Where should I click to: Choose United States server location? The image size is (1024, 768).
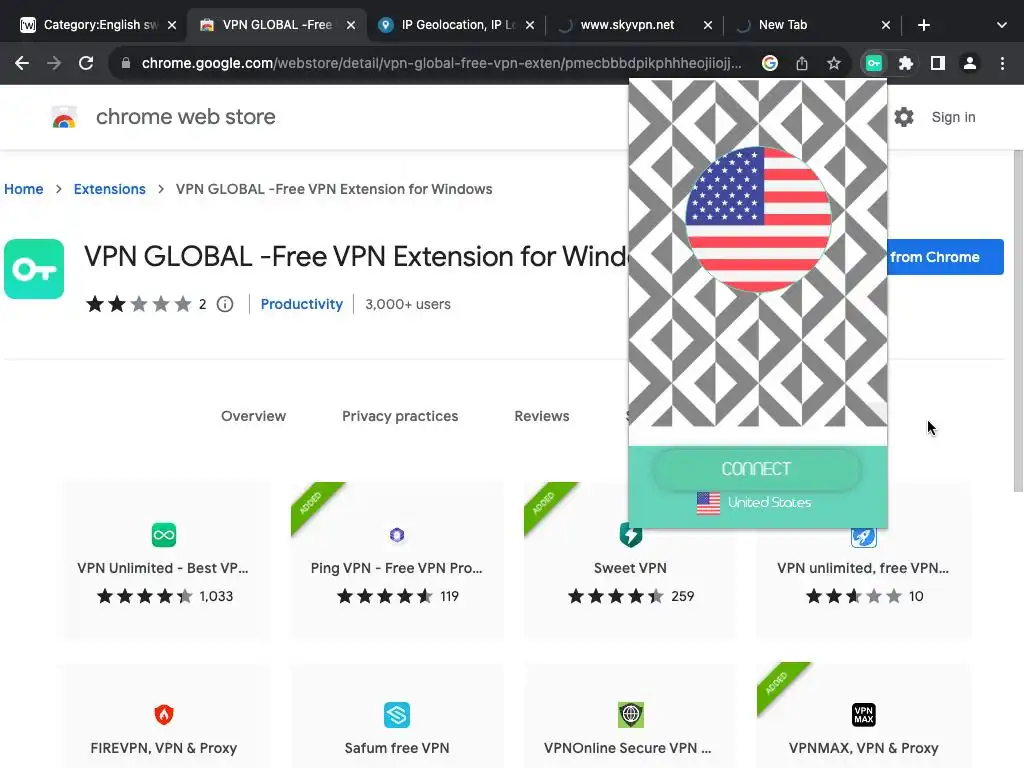click(755, 503)
